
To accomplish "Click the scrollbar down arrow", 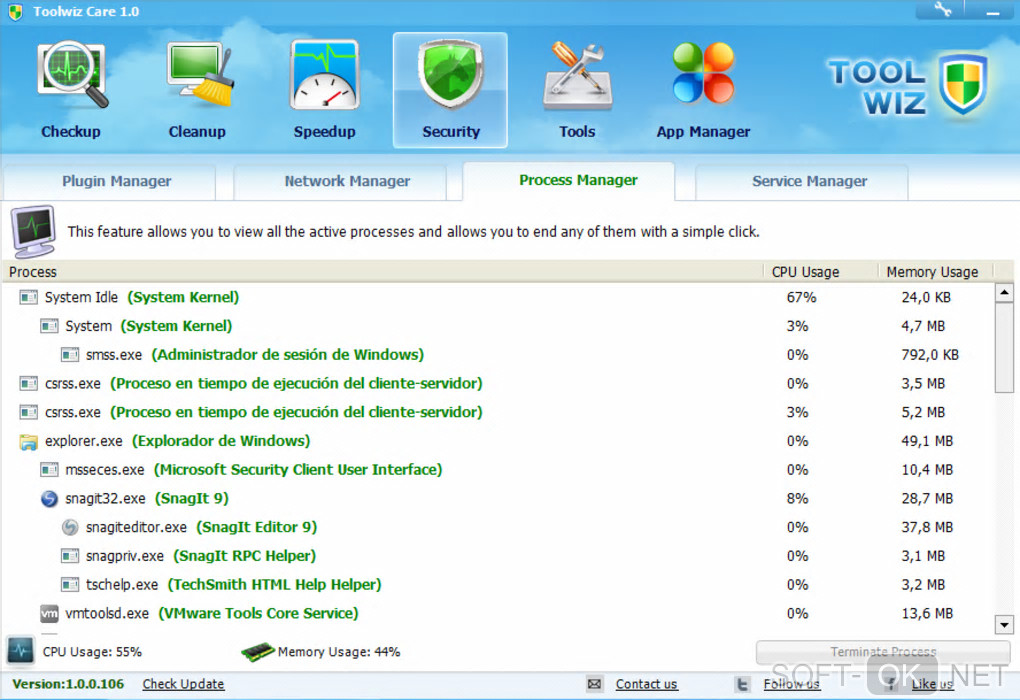I will click(x=1004, y=625).
